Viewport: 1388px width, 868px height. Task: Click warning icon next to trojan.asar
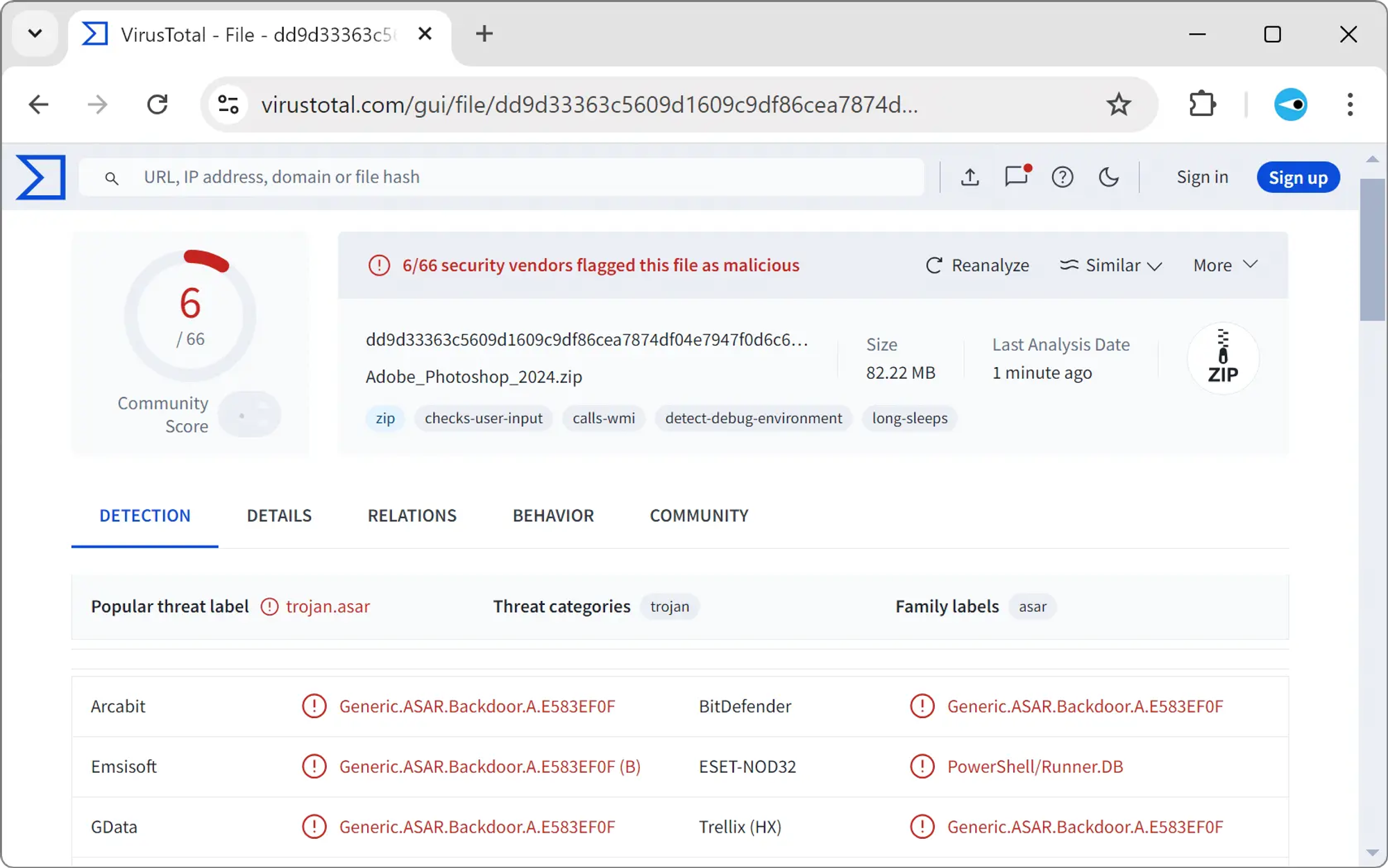click(269, 606)
